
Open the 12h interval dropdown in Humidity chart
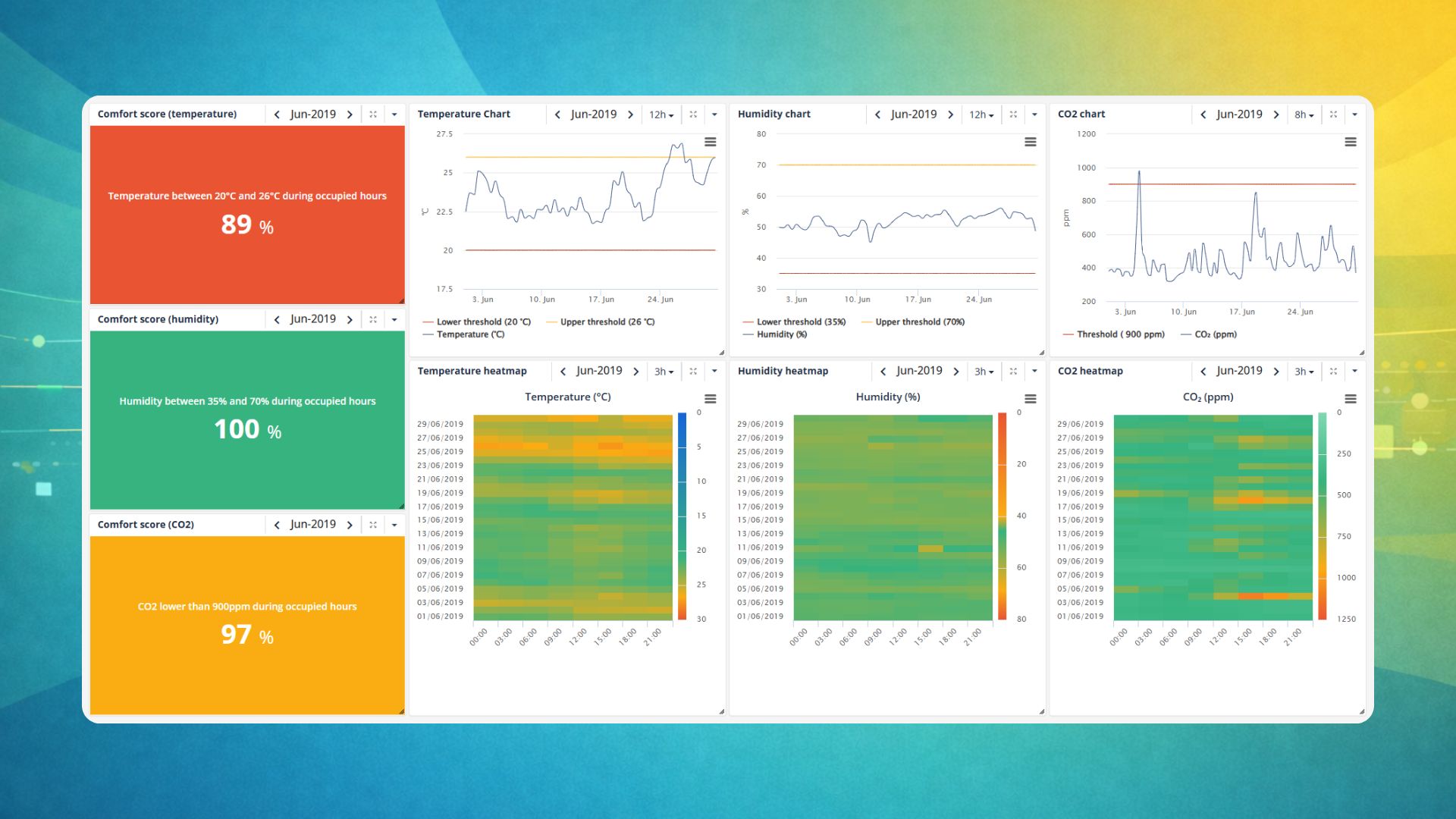point(981,115)
